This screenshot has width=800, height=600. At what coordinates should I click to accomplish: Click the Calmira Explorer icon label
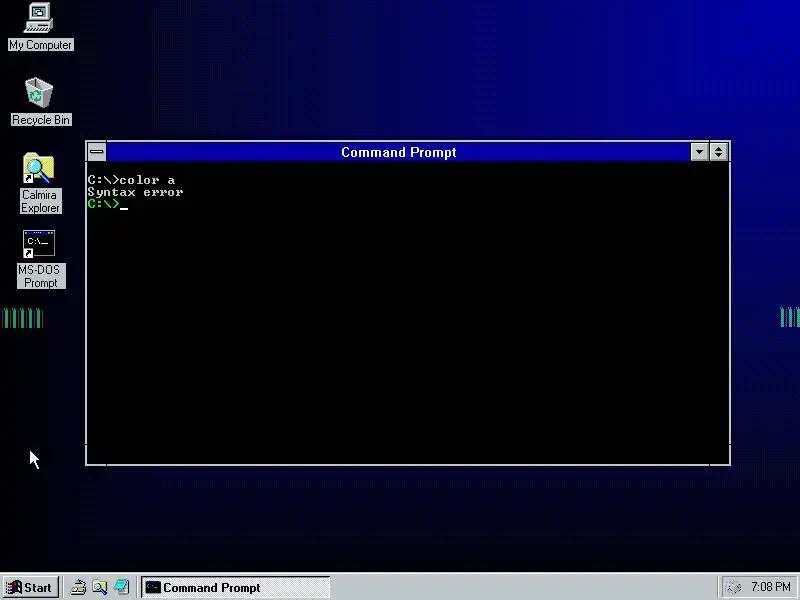point(40,201)
